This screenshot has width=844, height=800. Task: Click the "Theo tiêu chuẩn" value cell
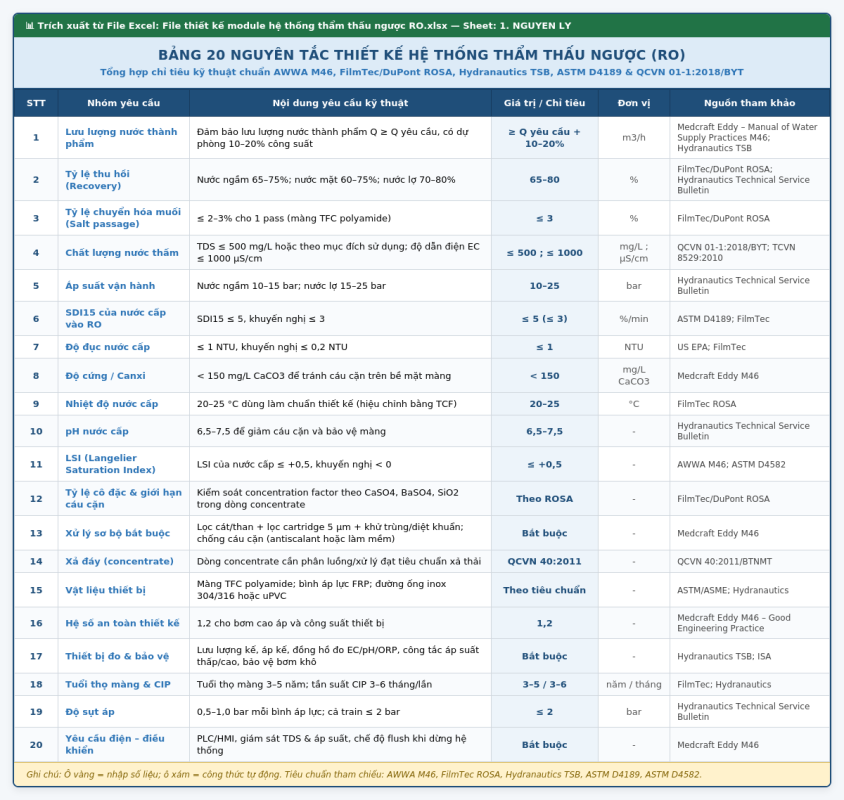point(545,590)
